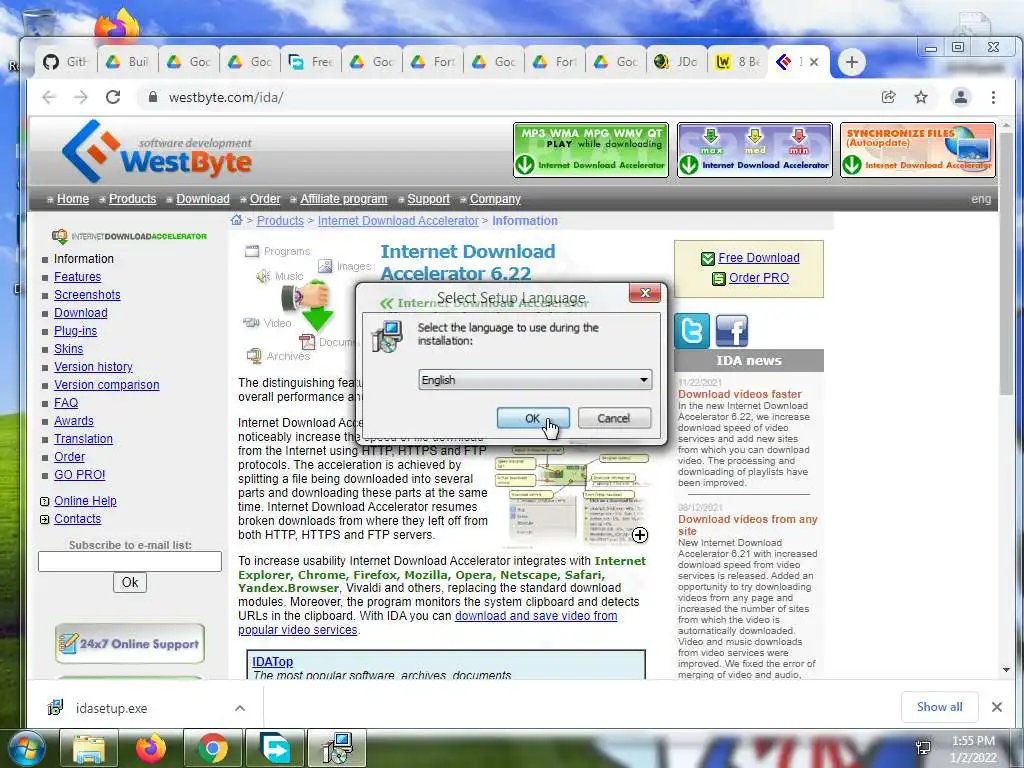This screenshot has height=768, width=1024.
Task: Click OK in Select Setup Language dialog
Action: [533, 419]
